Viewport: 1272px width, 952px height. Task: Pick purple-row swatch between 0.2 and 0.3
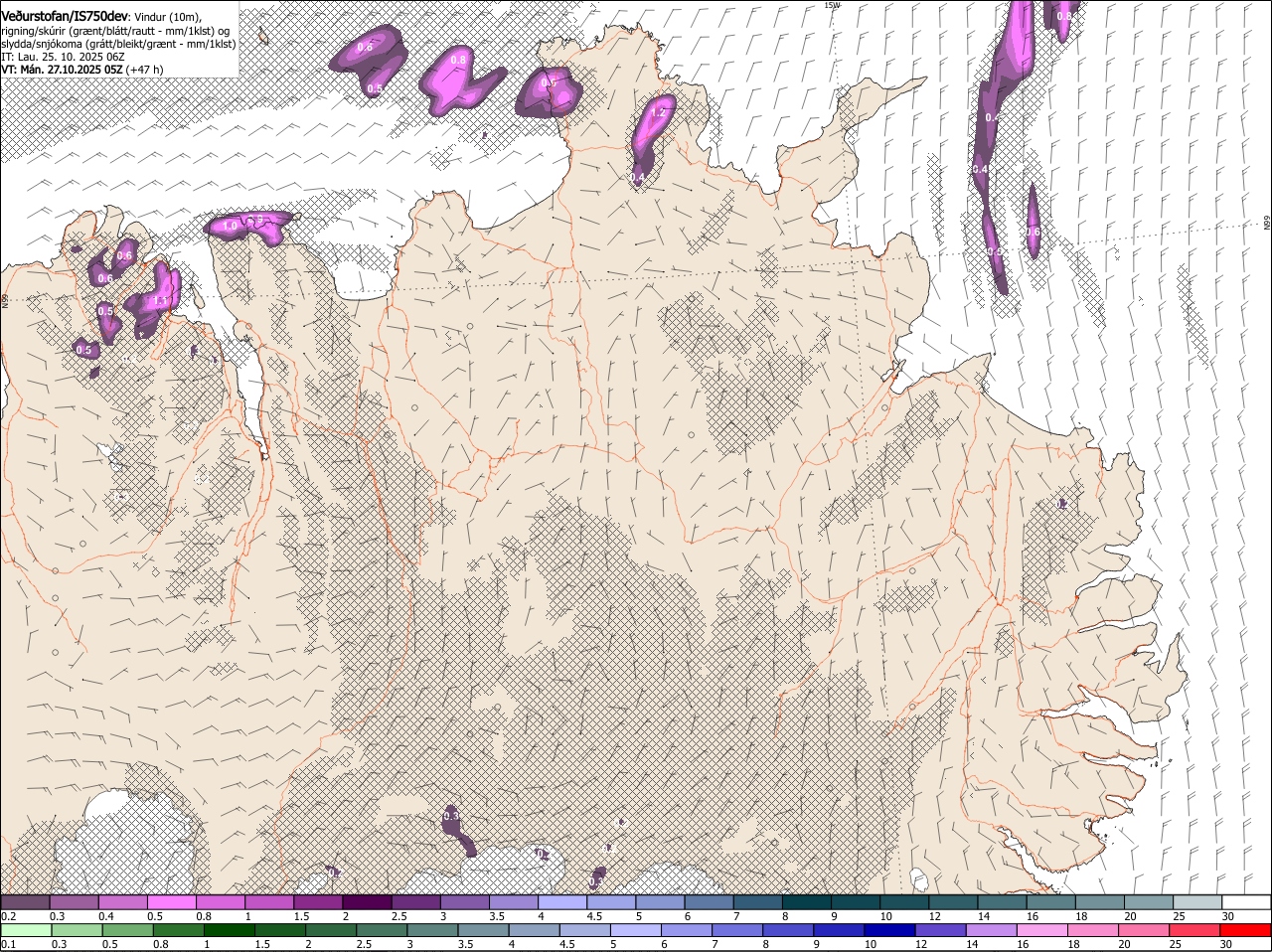(x=25, y=902)
